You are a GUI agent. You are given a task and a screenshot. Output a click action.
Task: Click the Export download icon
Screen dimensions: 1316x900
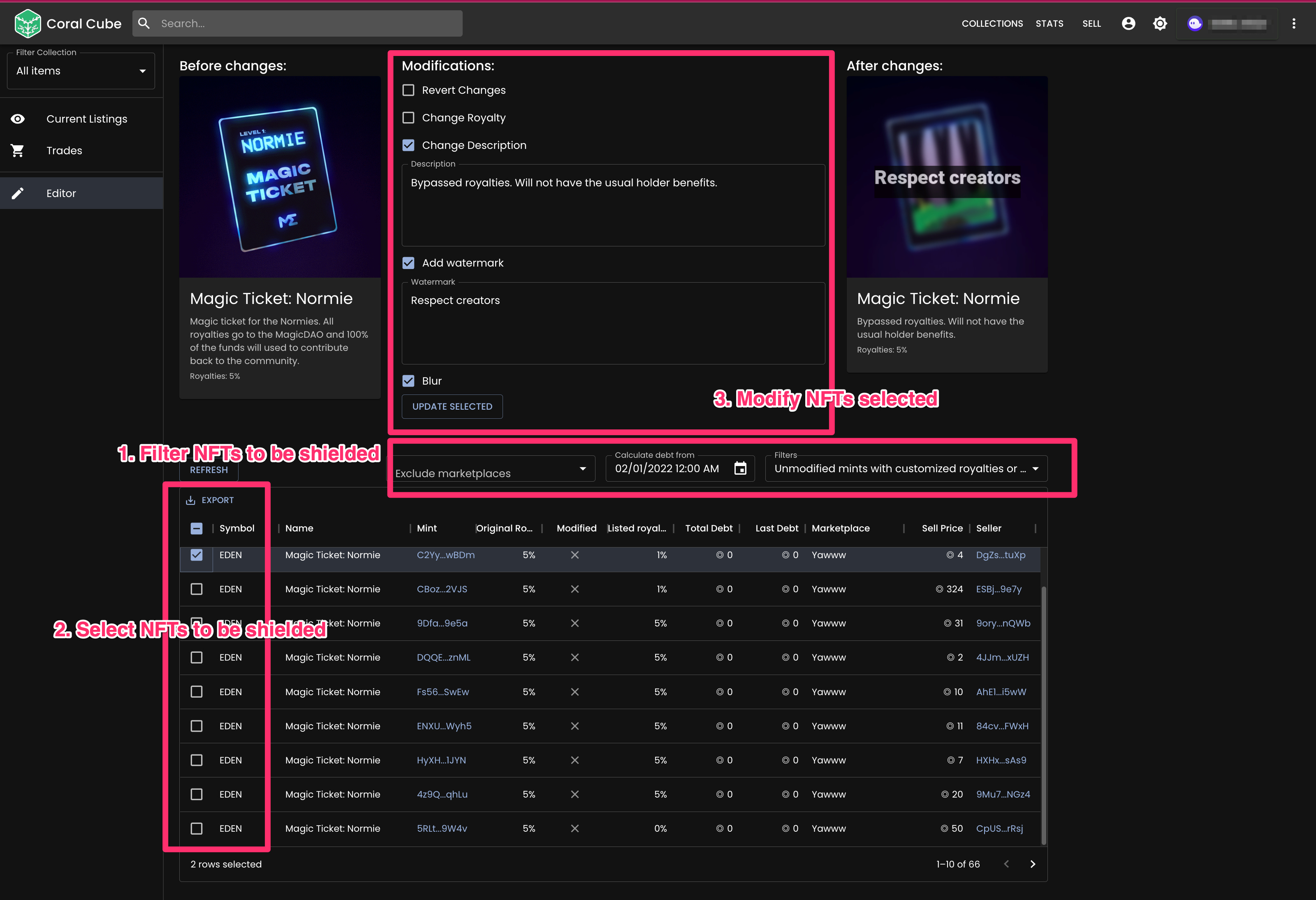(x=191, y=500)
